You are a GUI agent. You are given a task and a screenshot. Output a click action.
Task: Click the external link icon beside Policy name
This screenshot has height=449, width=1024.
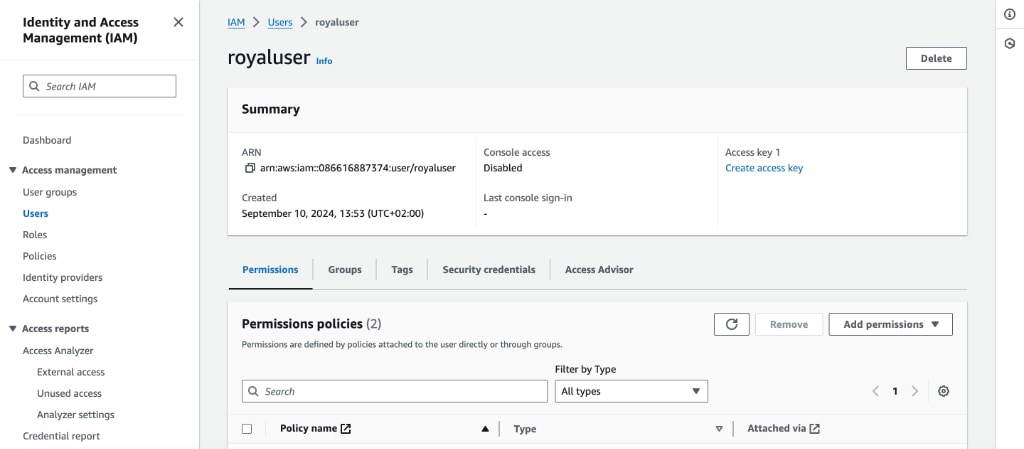point(346,429)
